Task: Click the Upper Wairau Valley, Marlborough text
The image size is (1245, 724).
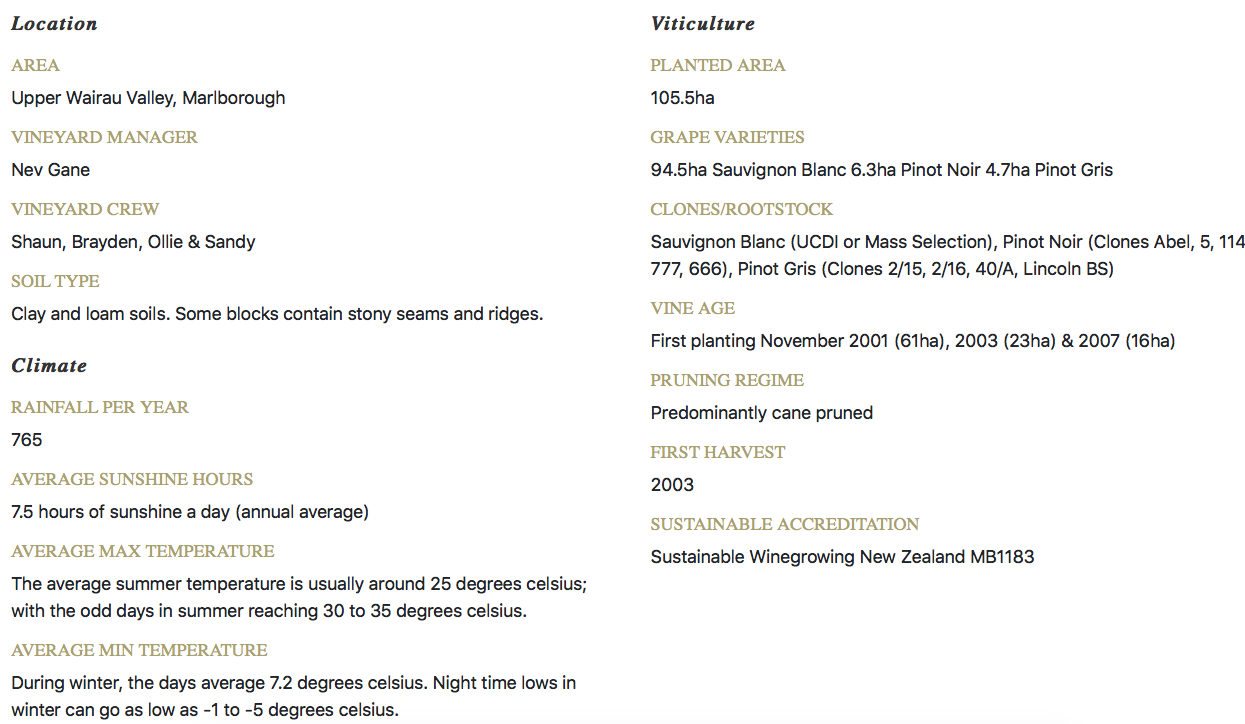Action: [x=148, y=98]
